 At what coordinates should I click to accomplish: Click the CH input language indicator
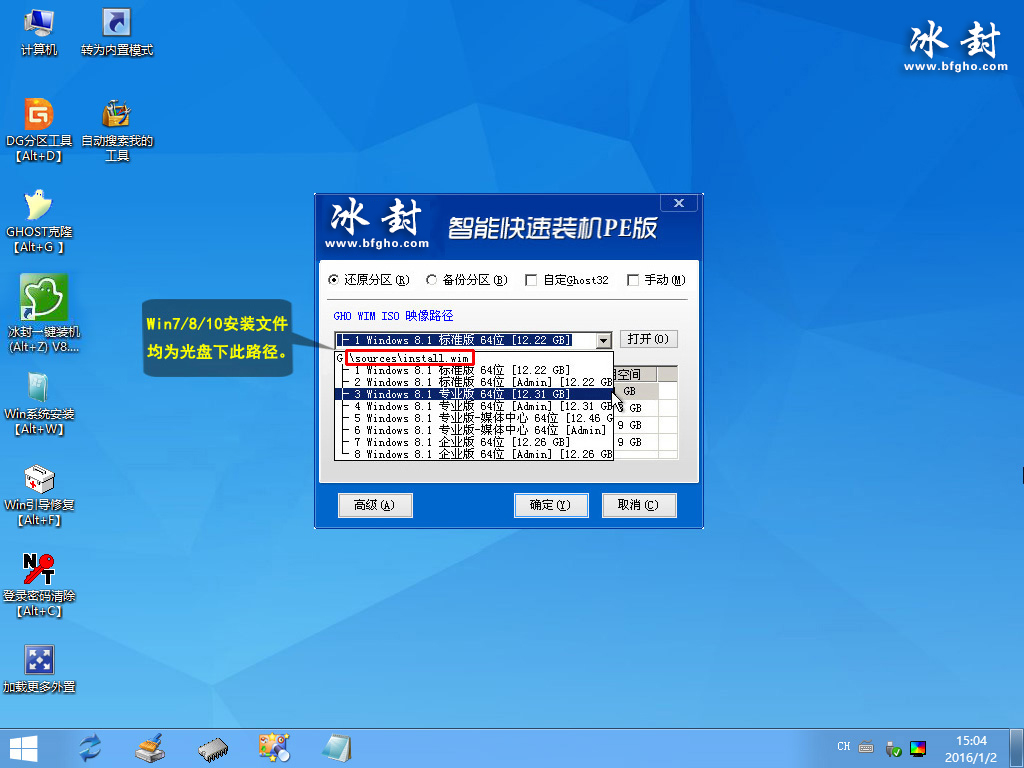pyautogui.click(x=843, y=746)
